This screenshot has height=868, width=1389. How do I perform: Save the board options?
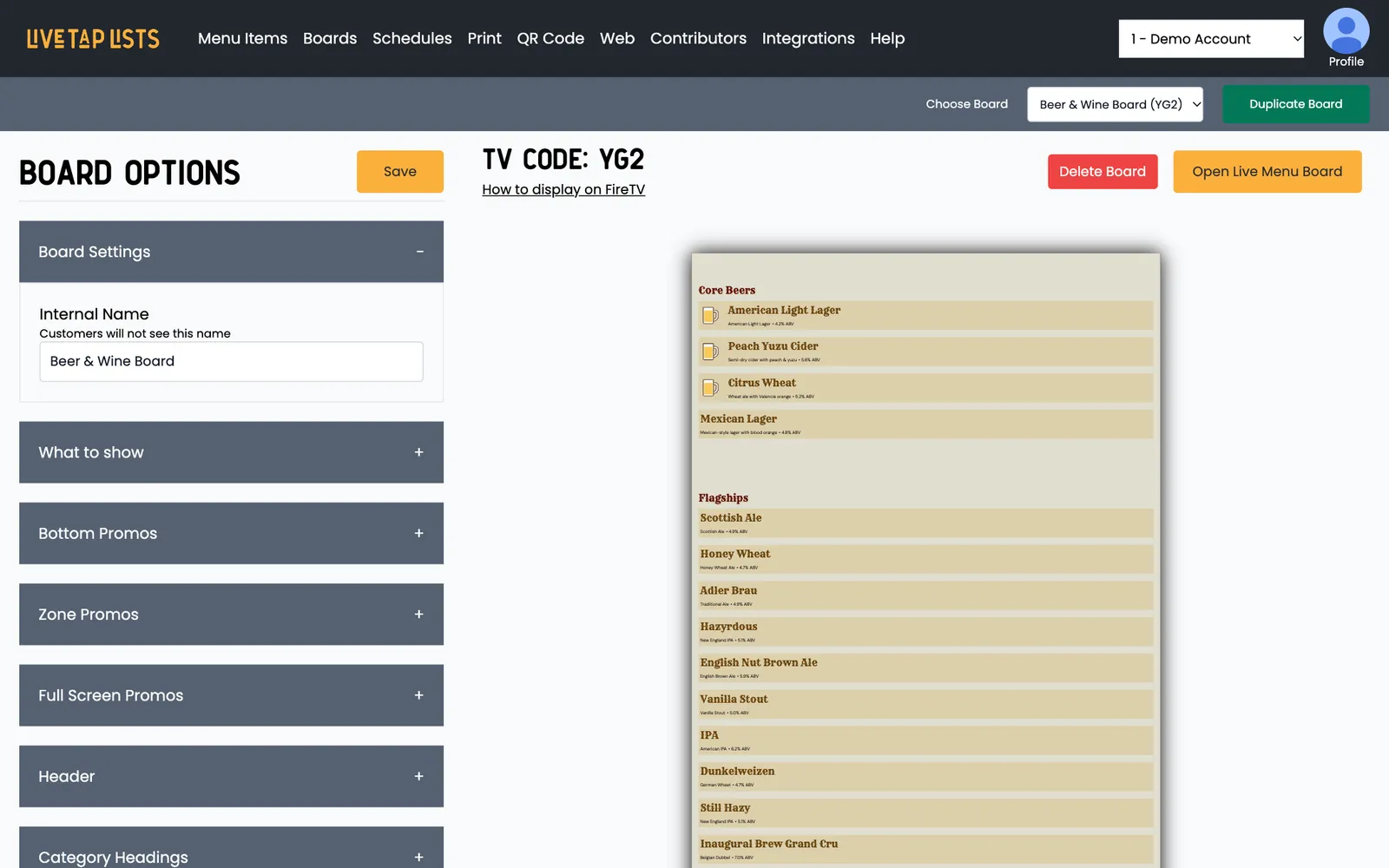pos(400,172)
